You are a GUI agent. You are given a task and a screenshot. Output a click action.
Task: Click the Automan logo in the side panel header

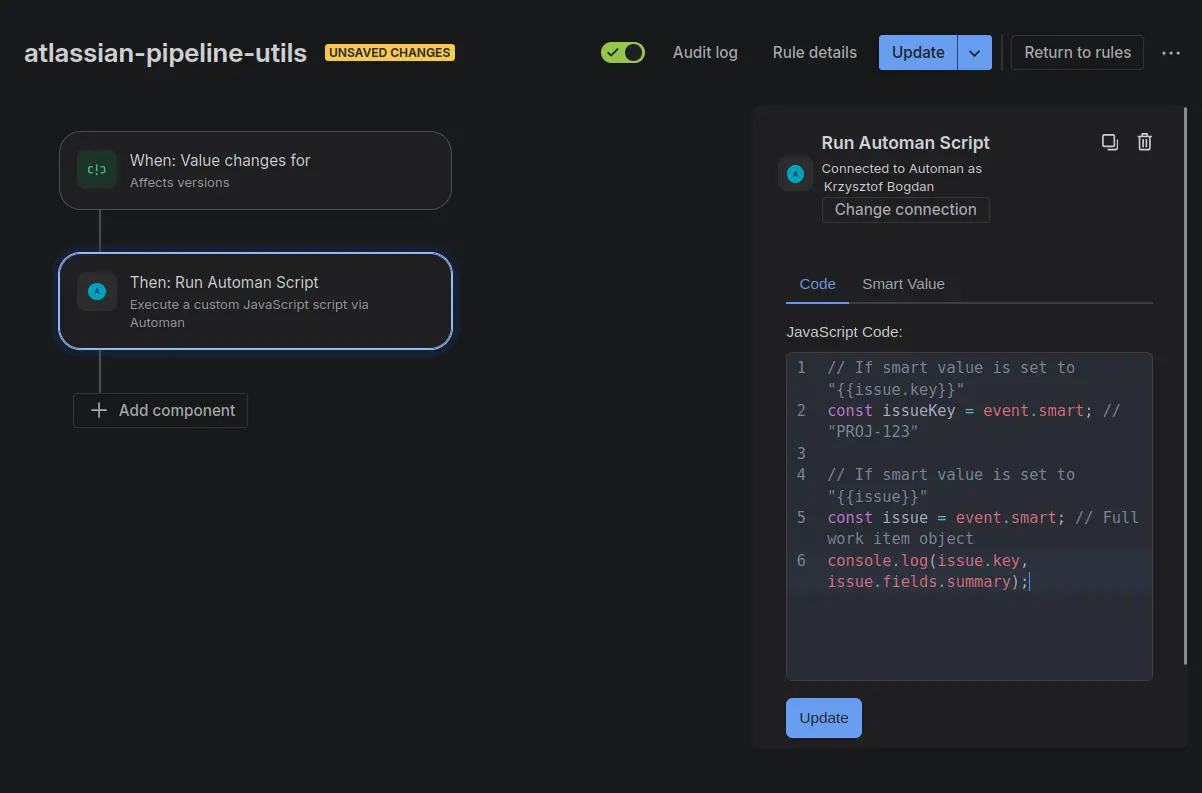(796, 173)
